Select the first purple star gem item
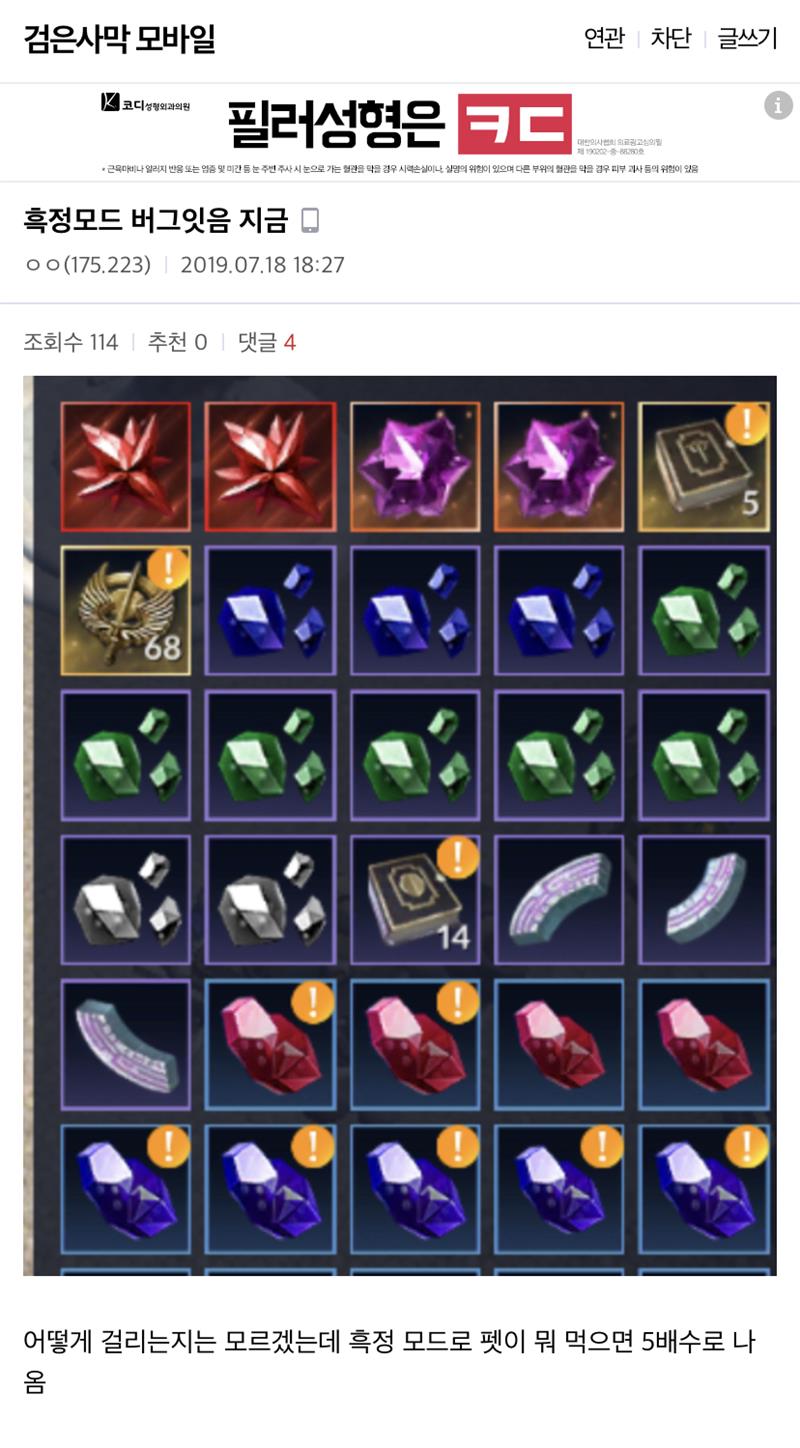 point(415,466)
